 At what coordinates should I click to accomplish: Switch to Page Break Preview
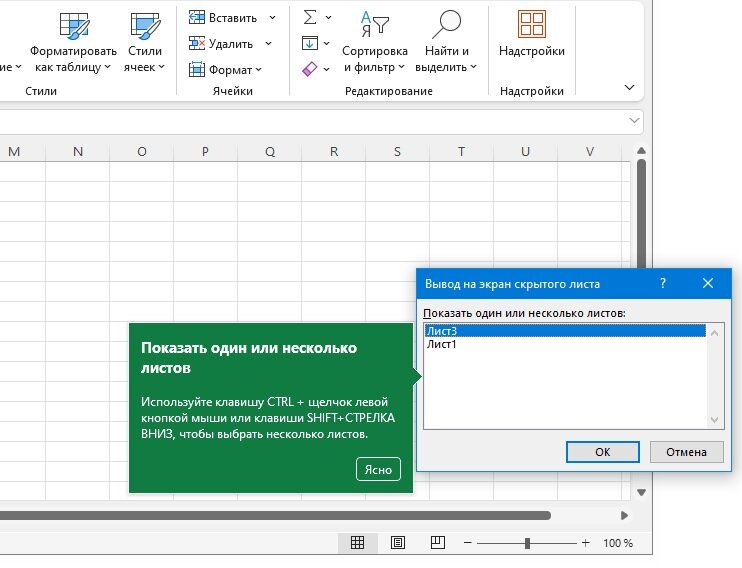(x=438, y=542)
